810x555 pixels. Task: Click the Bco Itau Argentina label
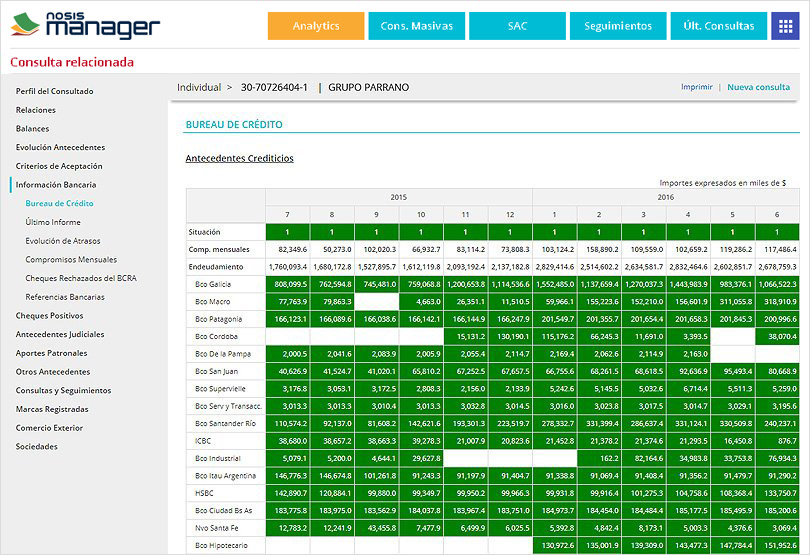tap(225, 476)
